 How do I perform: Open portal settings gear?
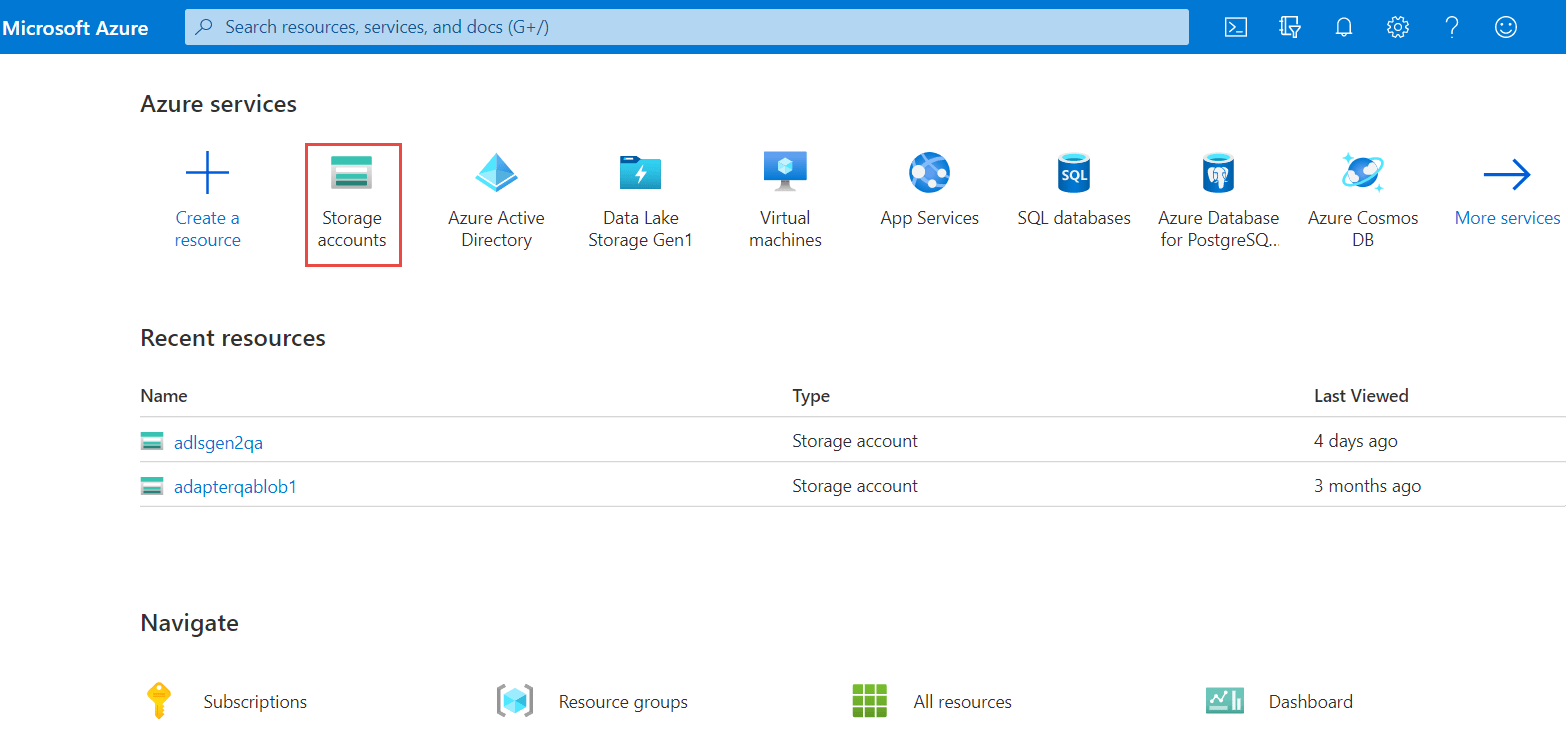coord(1397,27)
